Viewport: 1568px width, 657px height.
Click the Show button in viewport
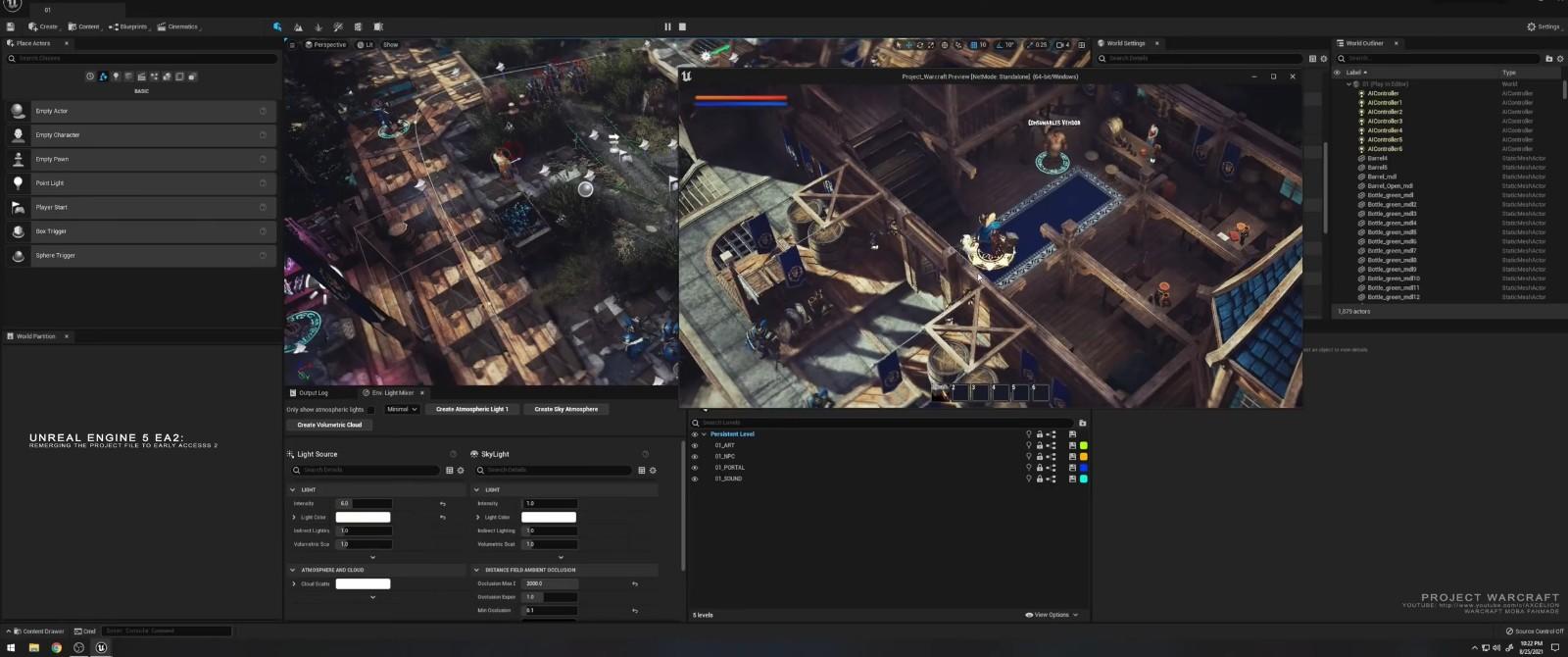(x=391, y=45)
